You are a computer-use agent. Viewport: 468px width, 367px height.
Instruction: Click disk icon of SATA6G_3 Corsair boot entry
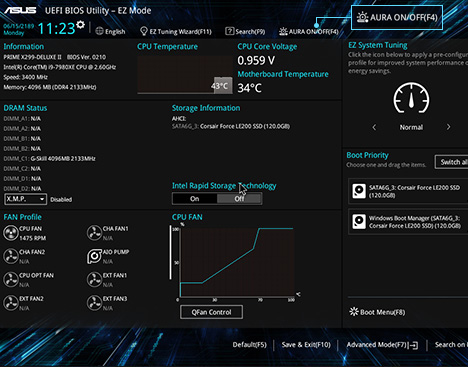click(x=359, y=191)
